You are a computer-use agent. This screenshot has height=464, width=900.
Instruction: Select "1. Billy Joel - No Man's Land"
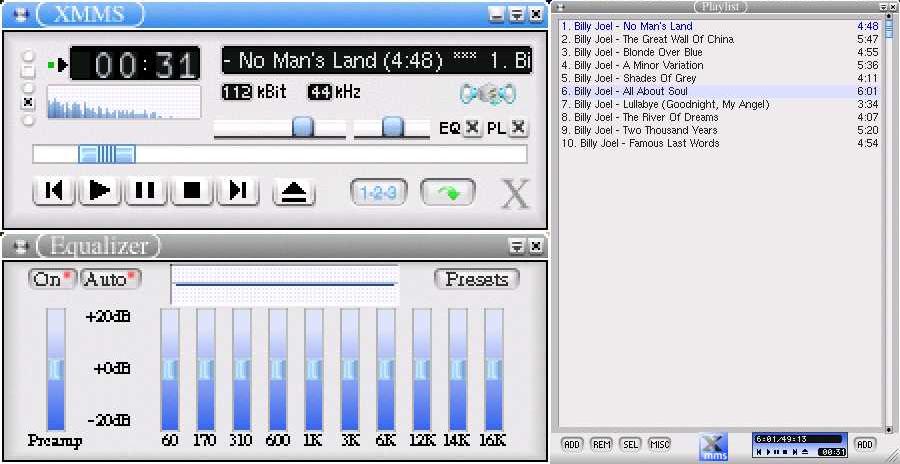coord(720,26)
